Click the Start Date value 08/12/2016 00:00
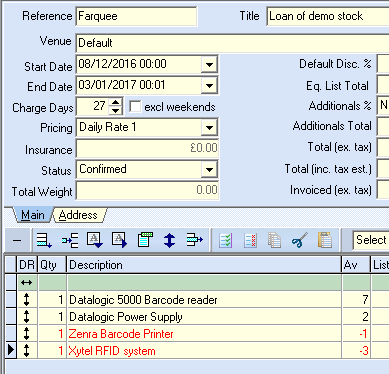Image resolution: width=389 pixels, height=374 pixels. pos(122,64)
